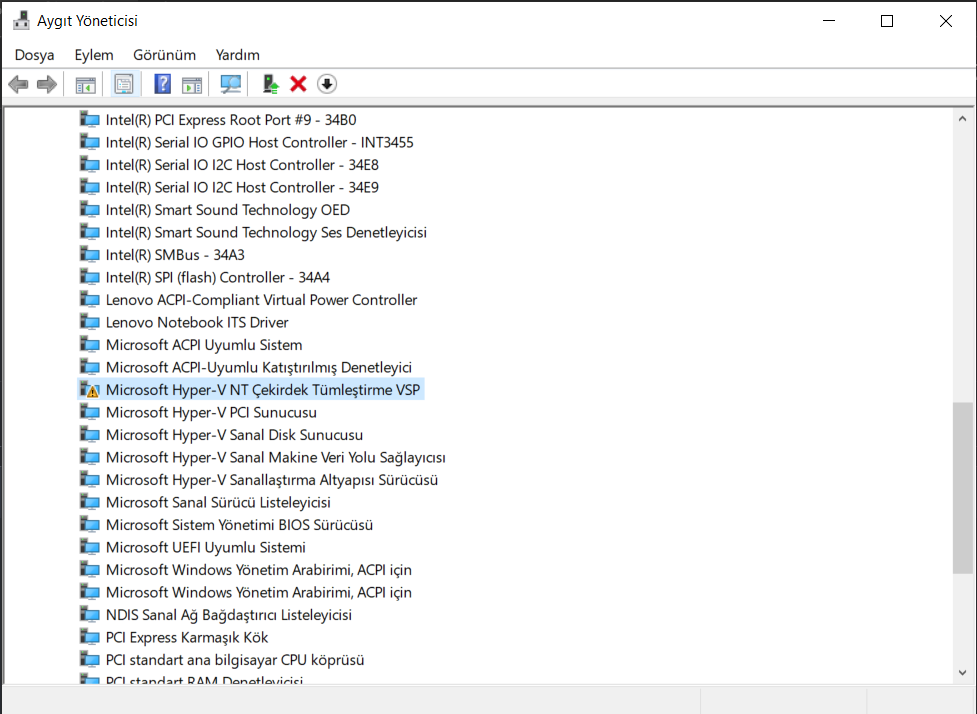Disable the device with the circled down-arrow icon
977x714 pixels.
point(327,84)
